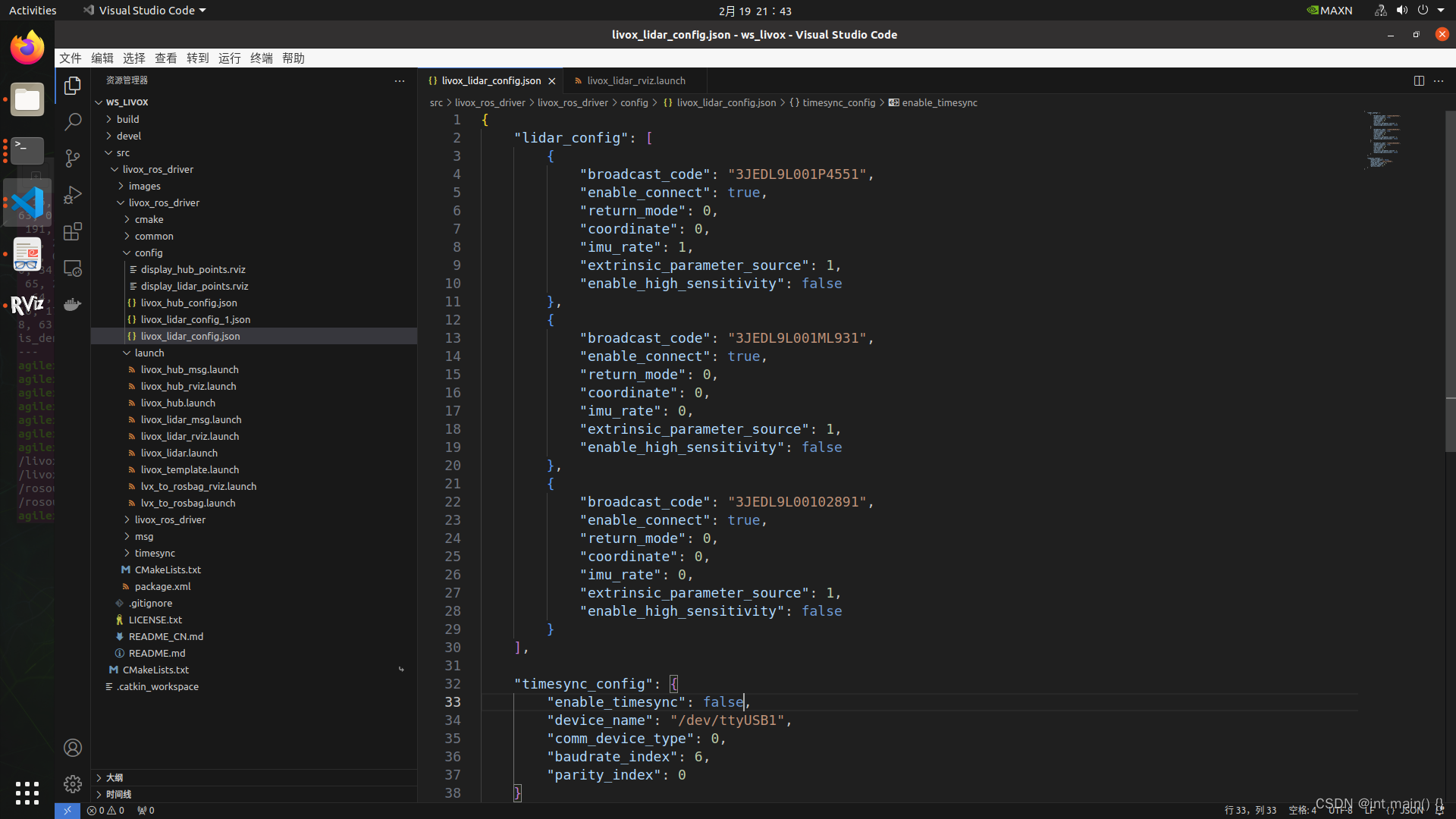1456x819 pixels.
Task: Click the code minimap overview
Action: pos(1385,140)
